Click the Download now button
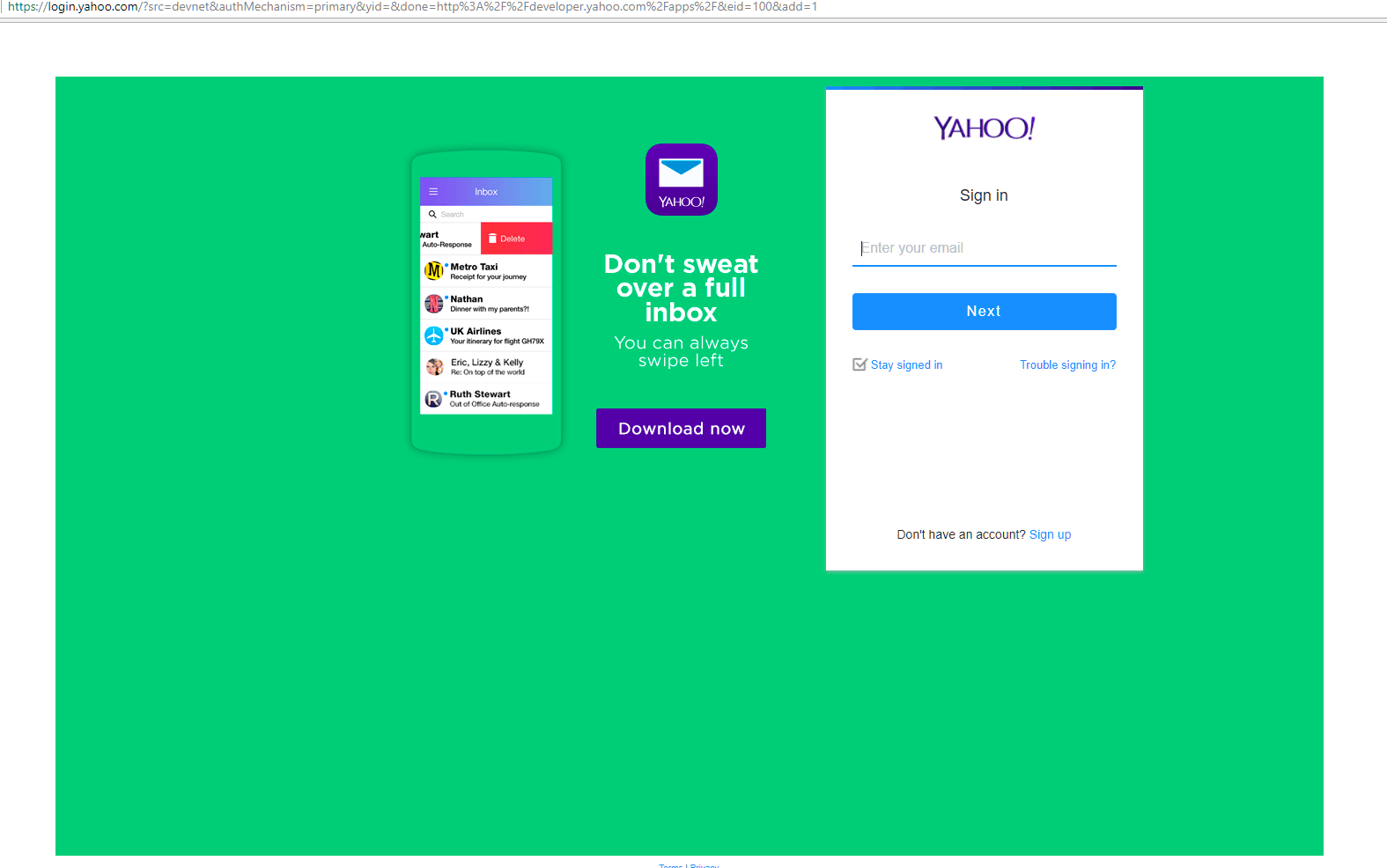The image size is (1387, 868). tap(681, 429)
